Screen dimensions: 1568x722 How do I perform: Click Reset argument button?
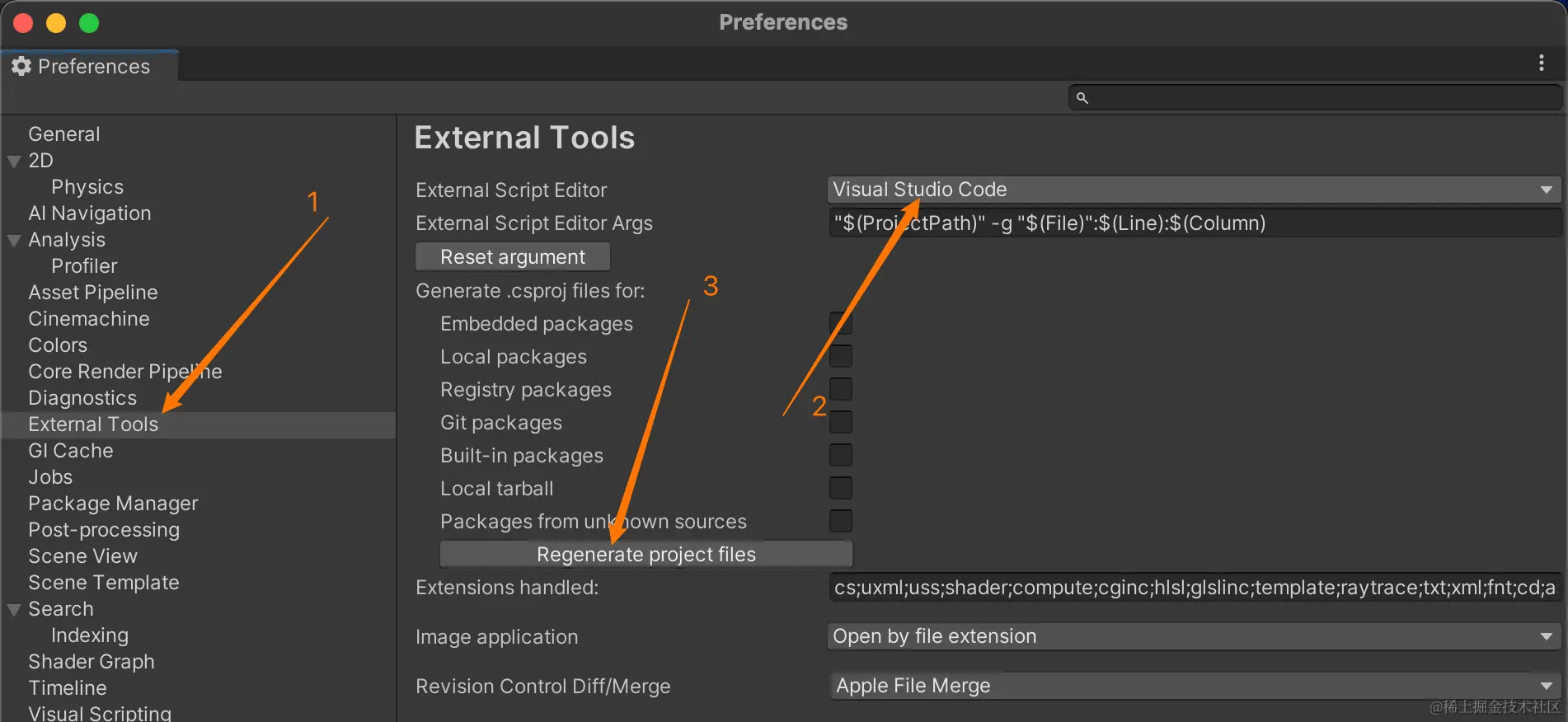tap(513, 256)
